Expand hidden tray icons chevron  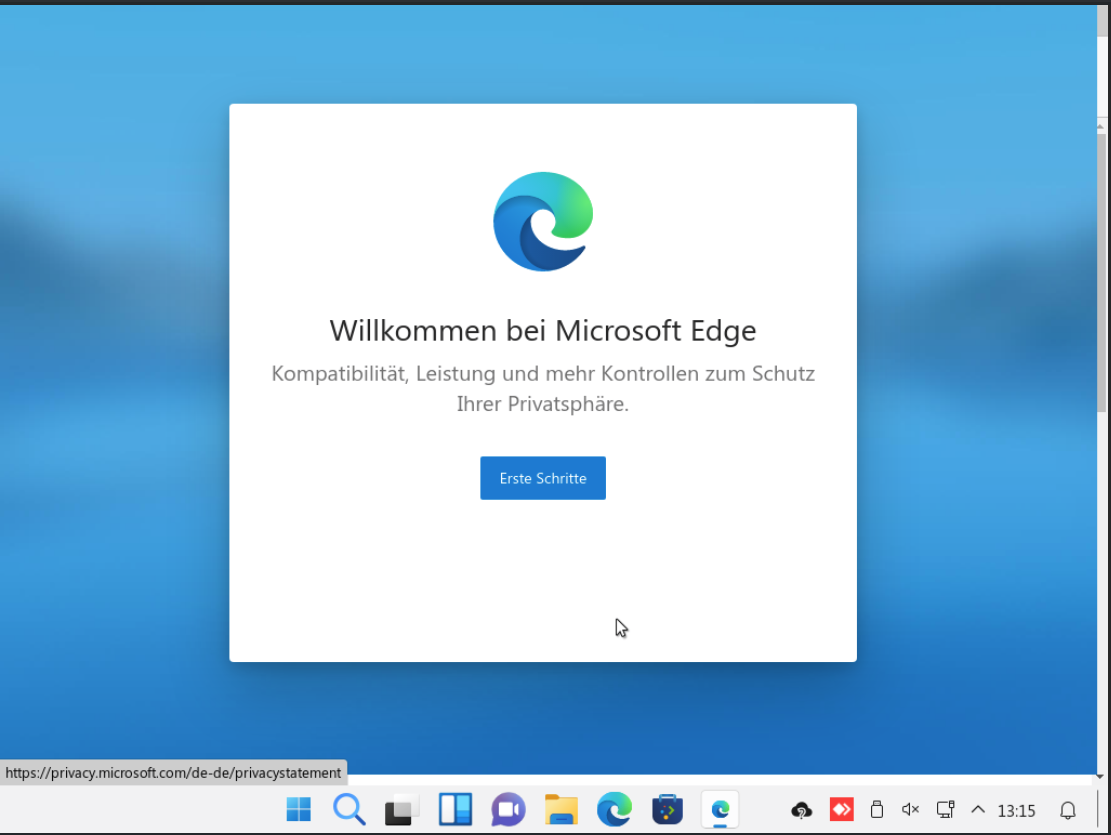click(x=978, y=809)
